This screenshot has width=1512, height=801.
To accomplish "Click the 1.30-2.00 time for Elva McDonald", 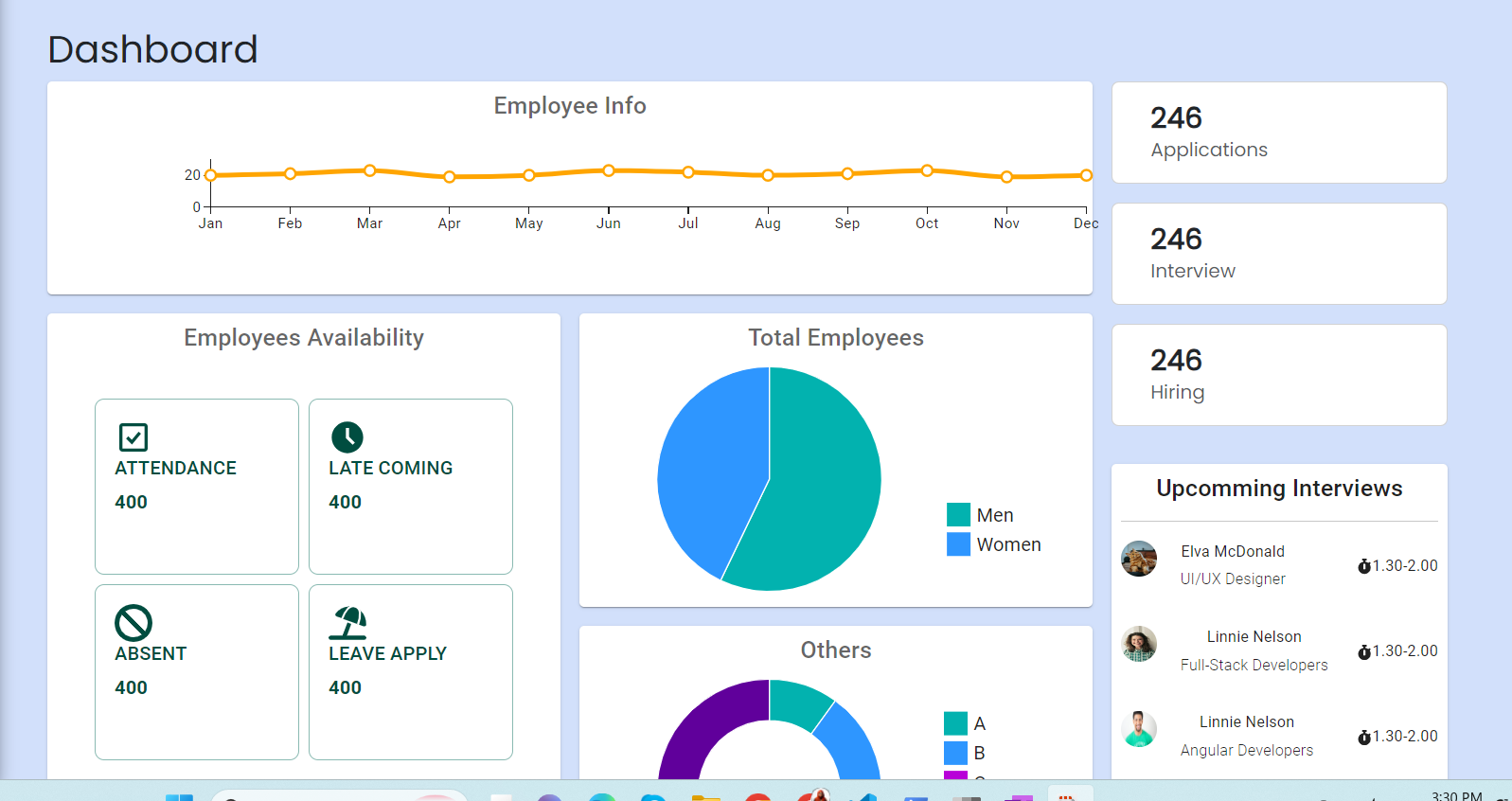I will [x=1405, y=566].
